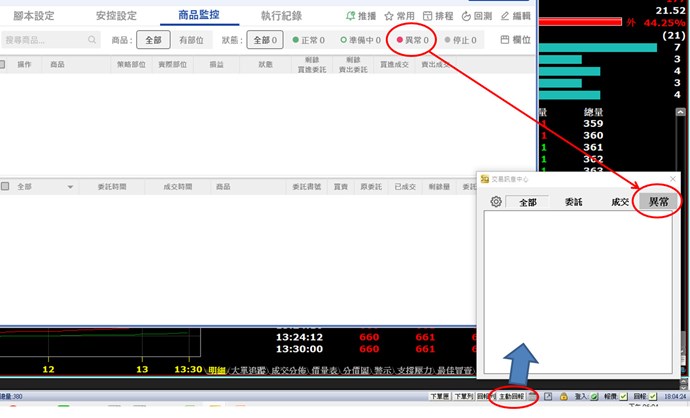Image resolution: width=690 pixels, height=418 pixels.
Task: Filter by 正常 0 status
Action: pos(308,40)
